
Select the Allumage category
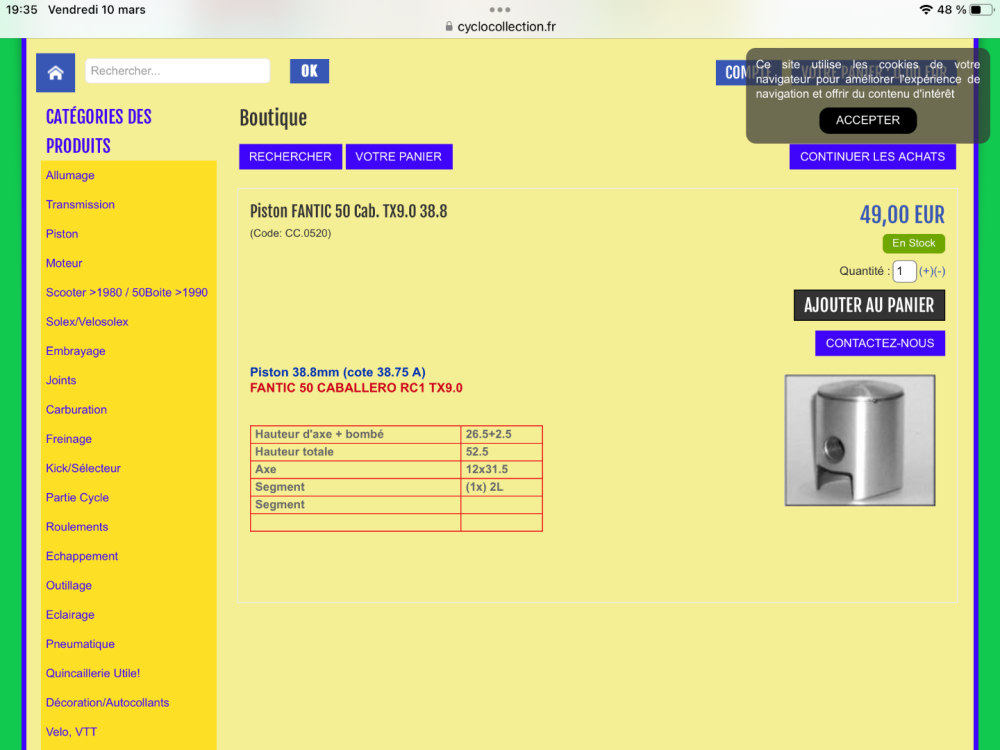point(70,176)
